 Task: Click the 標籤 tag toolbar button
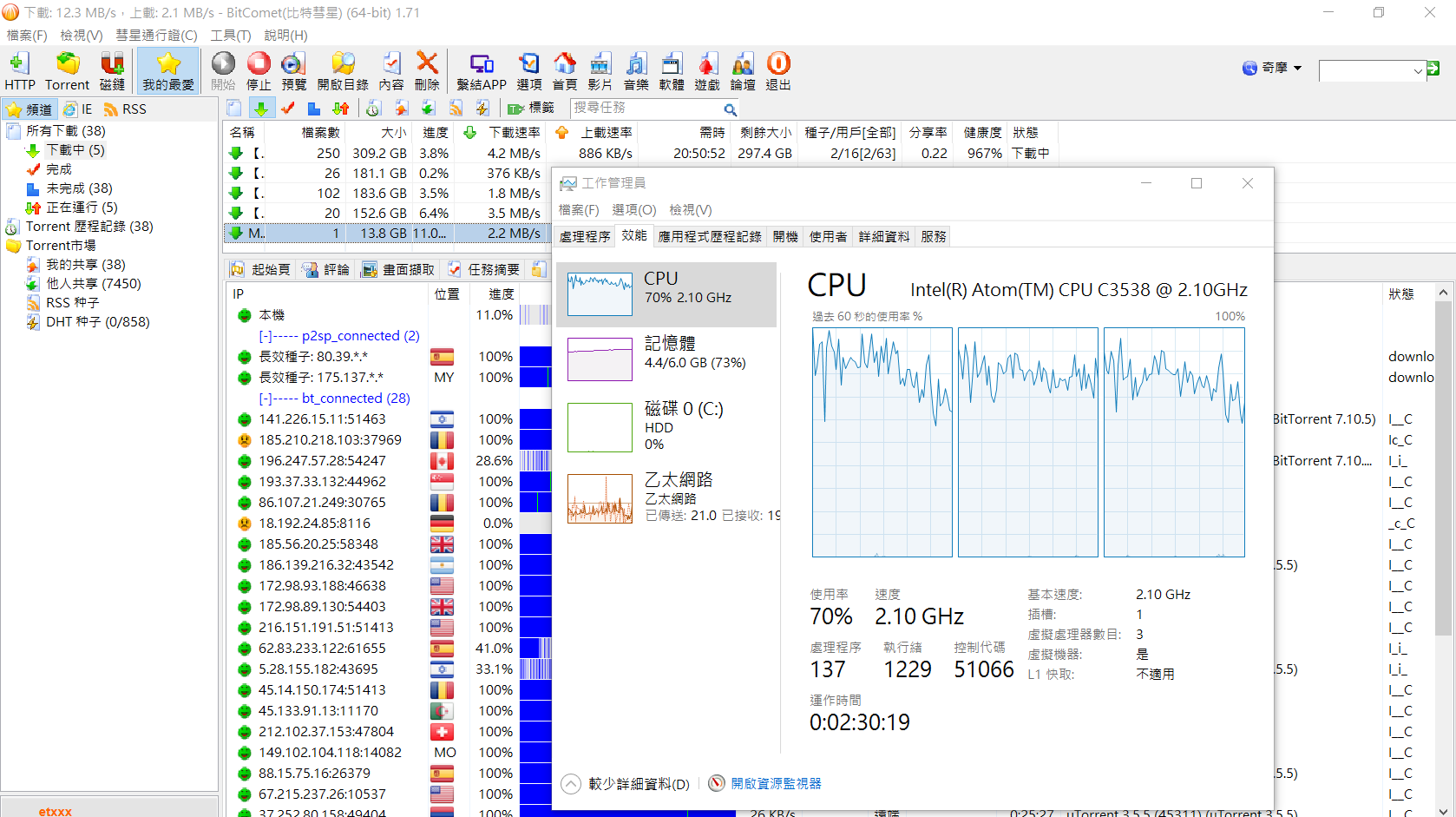tap(531, 108)
